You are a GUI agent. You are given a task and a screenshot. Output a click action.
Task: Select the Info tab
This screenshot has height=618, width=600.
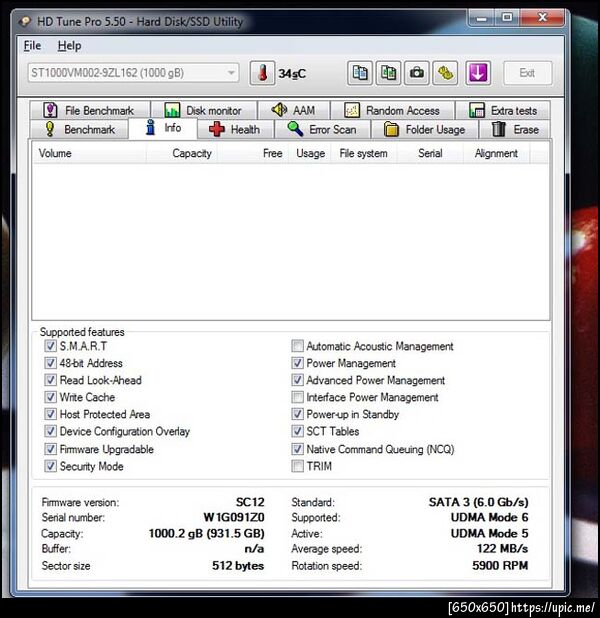click(163, 128)
